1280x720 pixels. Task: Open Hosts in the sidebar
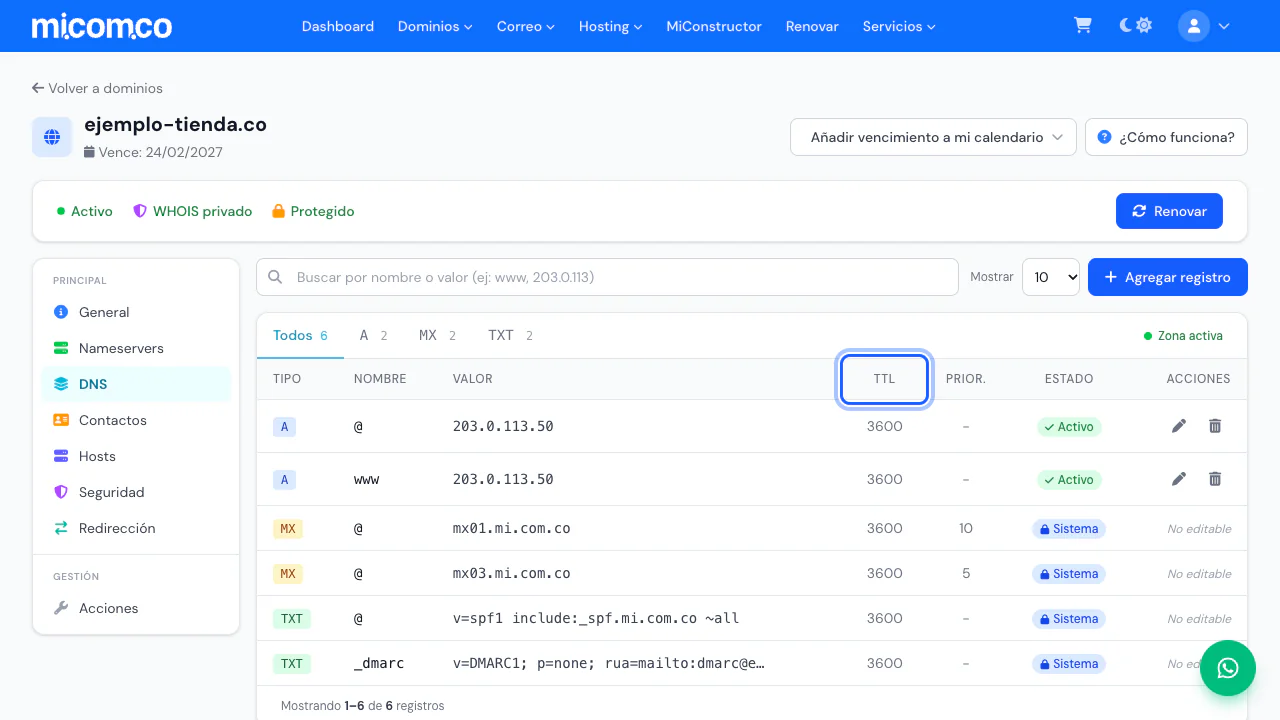click(136, 456)
